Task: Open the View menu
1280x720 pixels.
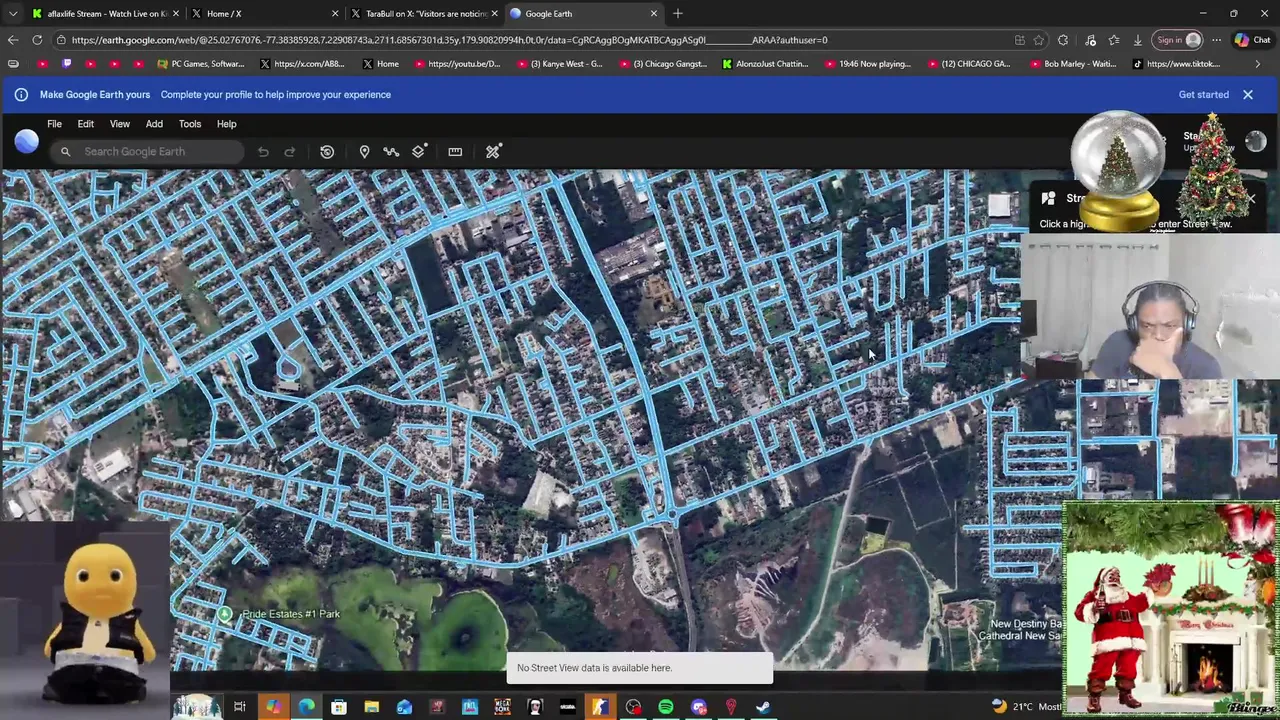Action: 120,124
